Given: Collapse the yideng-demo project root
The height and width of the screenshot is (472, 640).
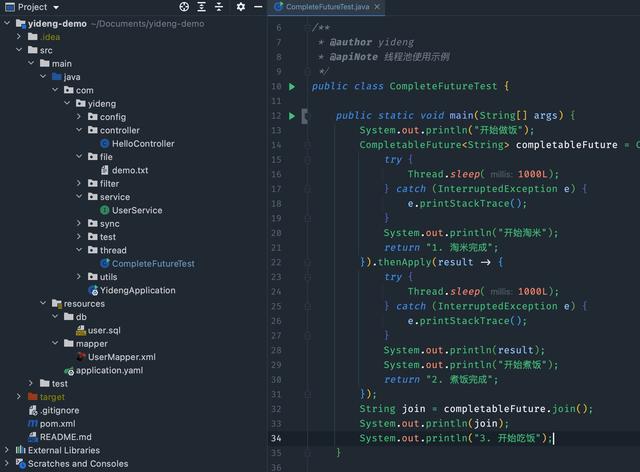Looking at the screenshot, I should click(x=7, y=23).
